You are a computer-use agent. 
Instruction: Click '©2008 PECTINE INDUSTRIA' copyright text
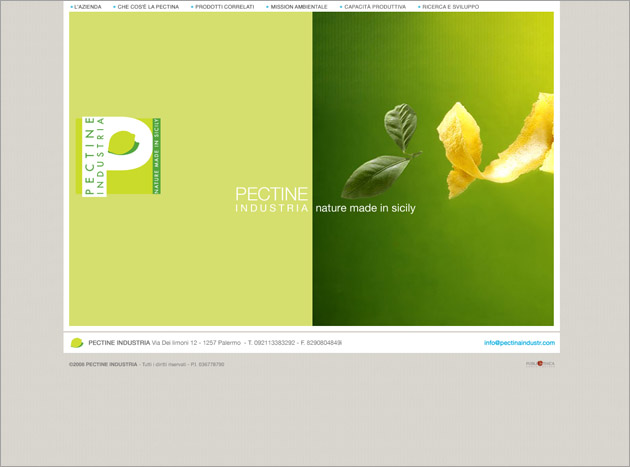click(103, 365)
